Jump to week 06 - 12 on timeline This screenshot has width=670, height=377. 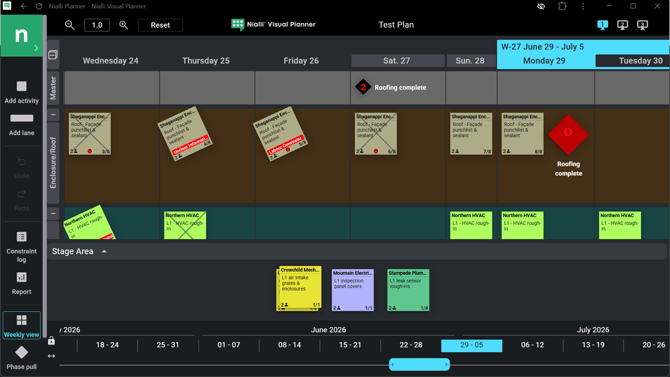(x=532, y=345)
